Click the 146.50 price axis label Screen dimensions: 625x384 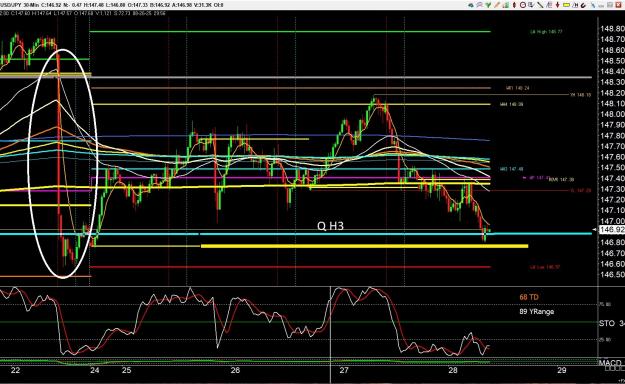tap(612, 274)
